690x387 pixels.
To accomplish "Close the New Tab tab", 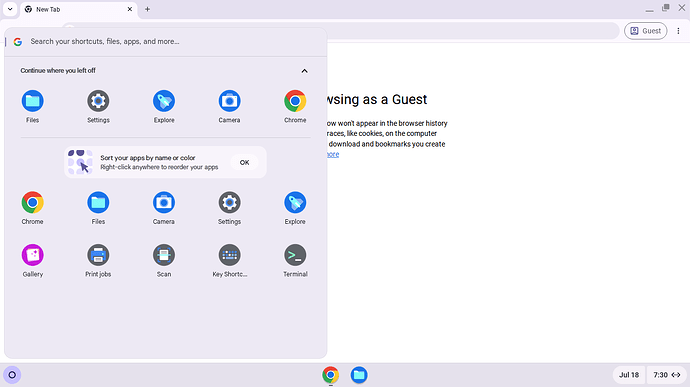I will [130, 9].
